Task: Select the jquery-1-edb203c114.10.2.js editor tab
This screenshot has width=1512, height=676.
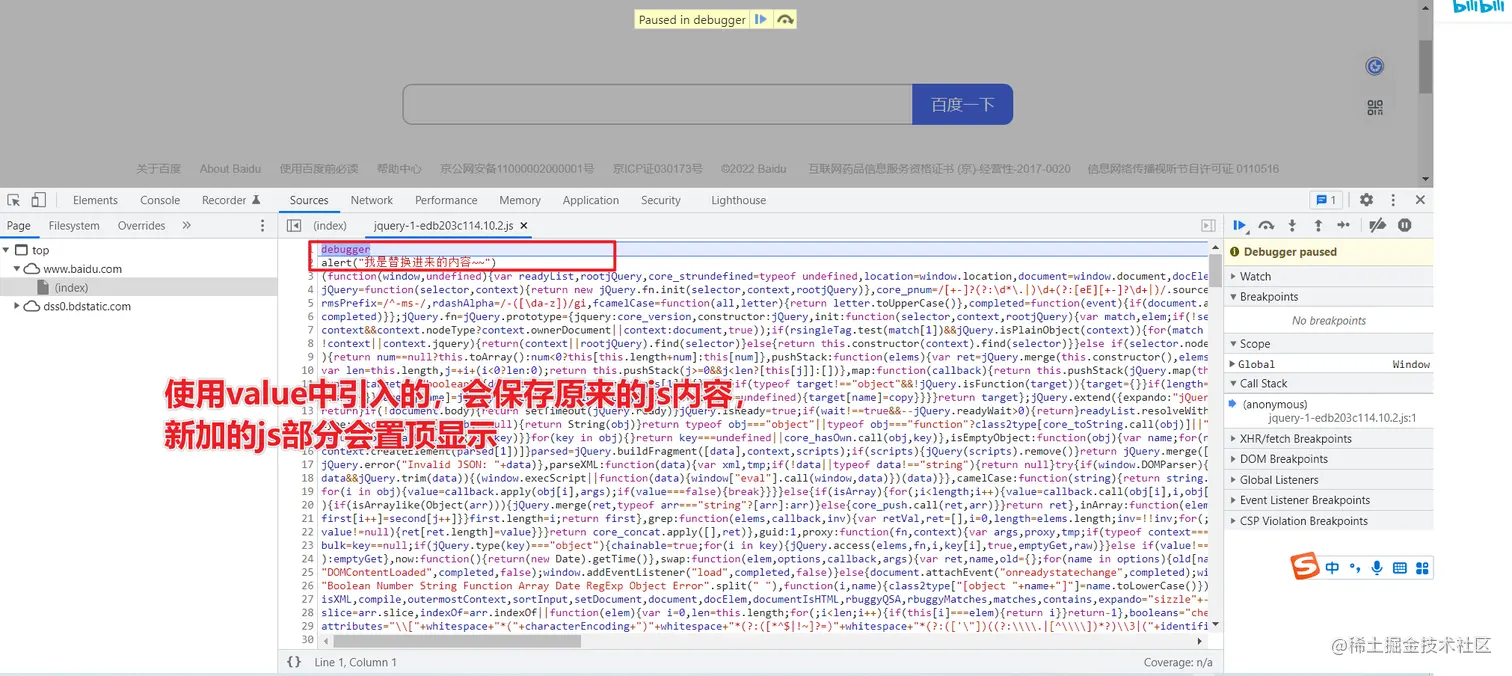Action: [x=443, y=226]
